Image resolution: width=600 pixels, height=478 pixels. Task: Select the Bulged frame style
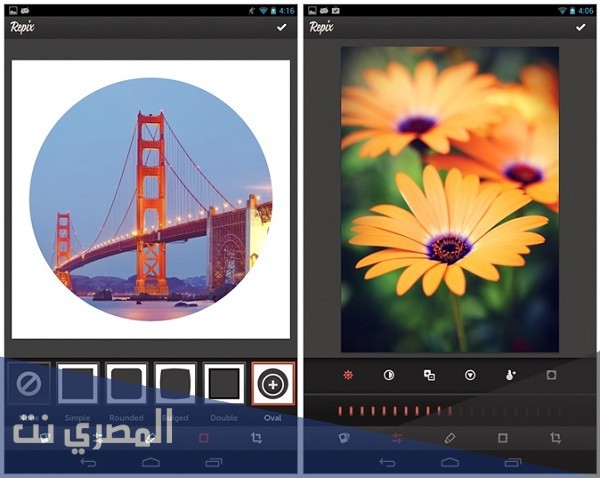click(x=176, y=384)
